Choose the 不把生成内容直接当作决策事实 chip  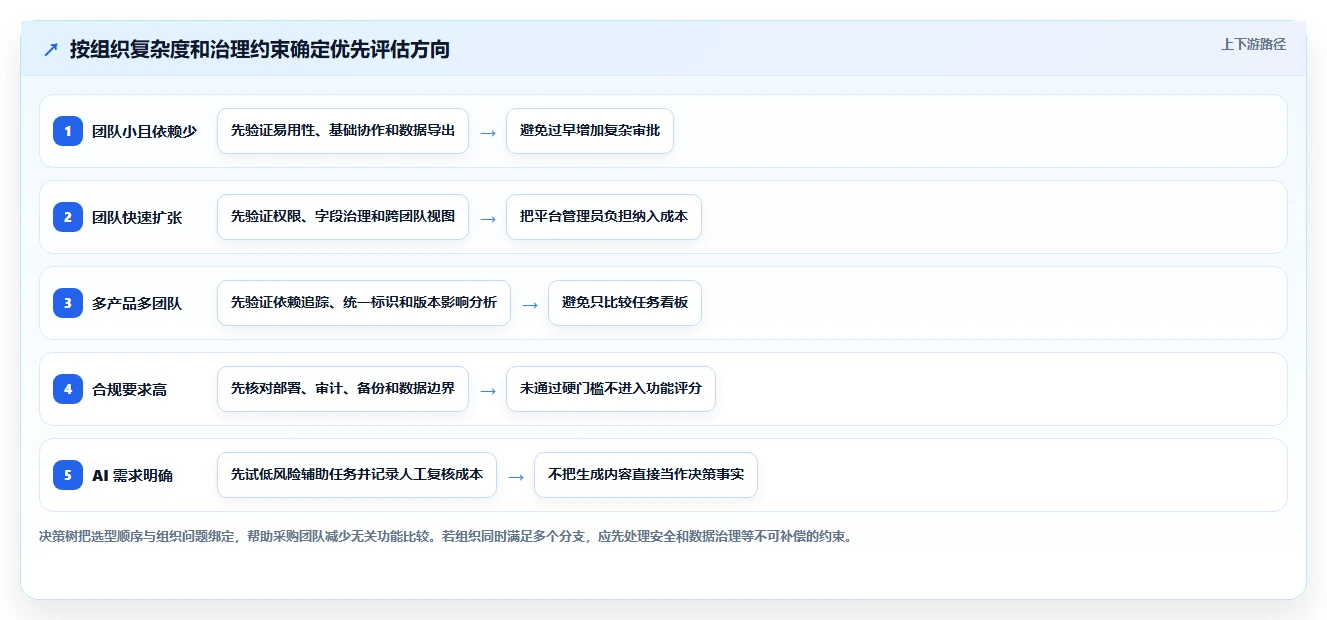click(646, 475)
